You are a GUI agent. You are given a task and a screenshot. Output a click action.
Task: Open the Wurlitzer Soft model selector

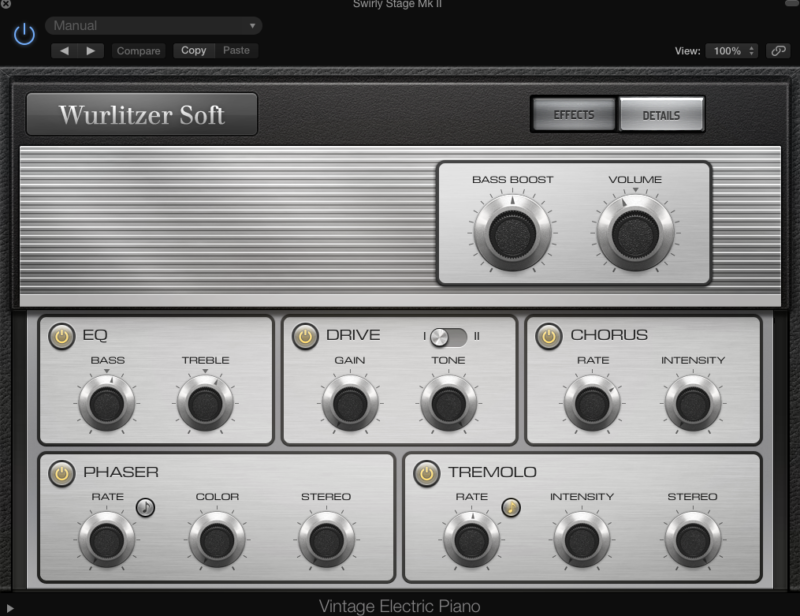142,114
